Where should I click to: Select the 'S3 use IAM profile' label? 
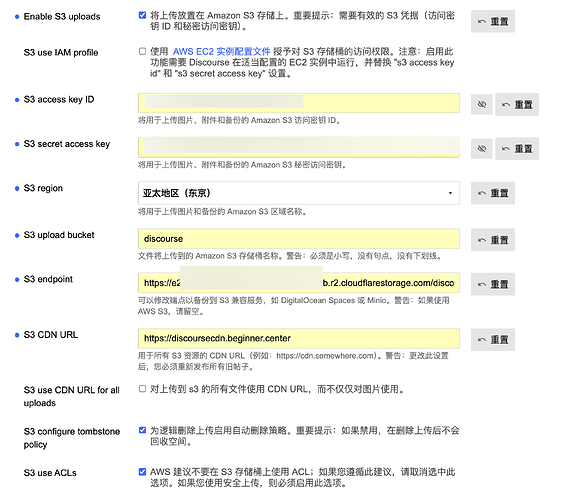(x=61, y=53)
